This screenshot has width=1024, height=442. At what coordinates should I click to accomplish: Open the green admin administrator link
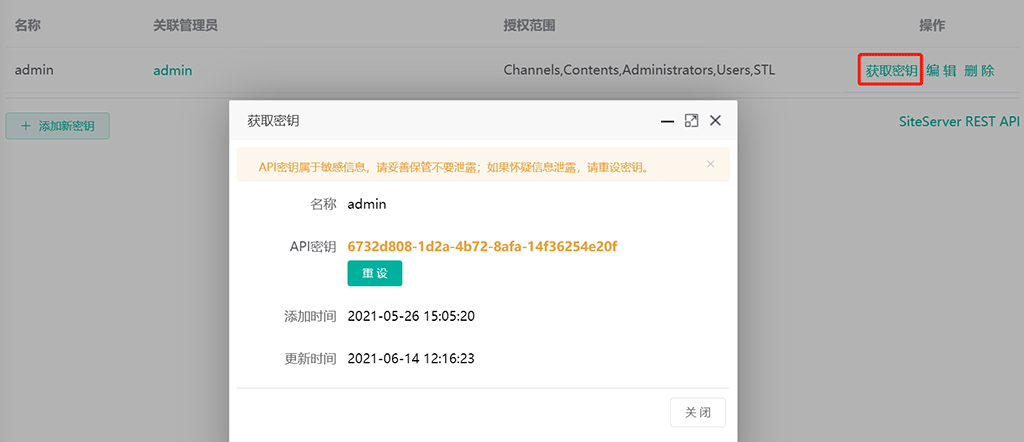(172, 71)
